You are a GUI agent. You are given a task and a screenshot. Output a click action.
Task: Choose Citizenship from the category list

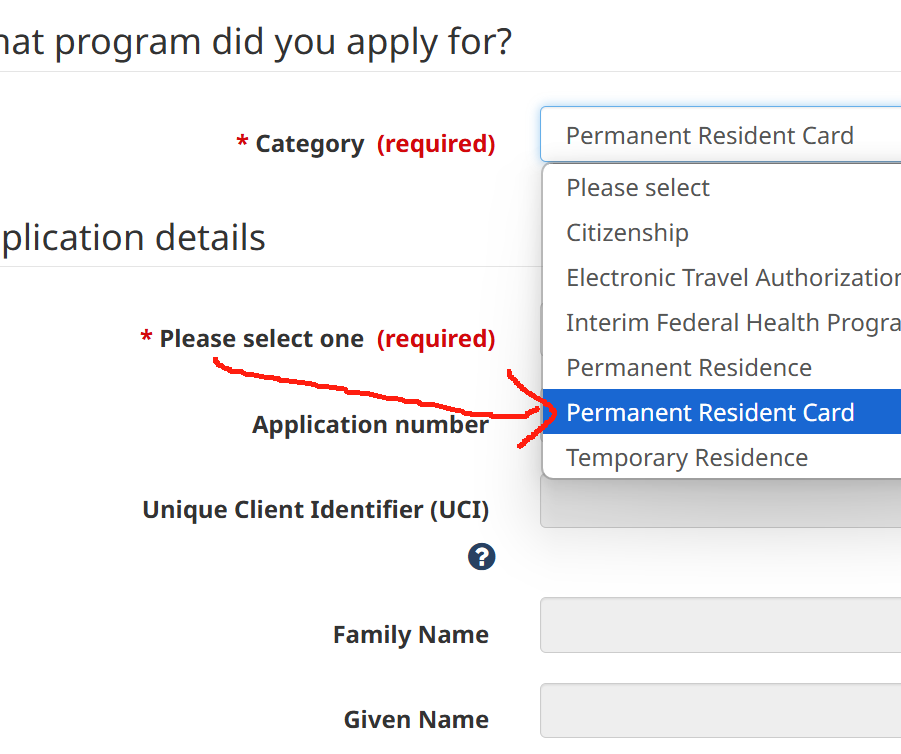pyautogui.click(x=627, y=233)
